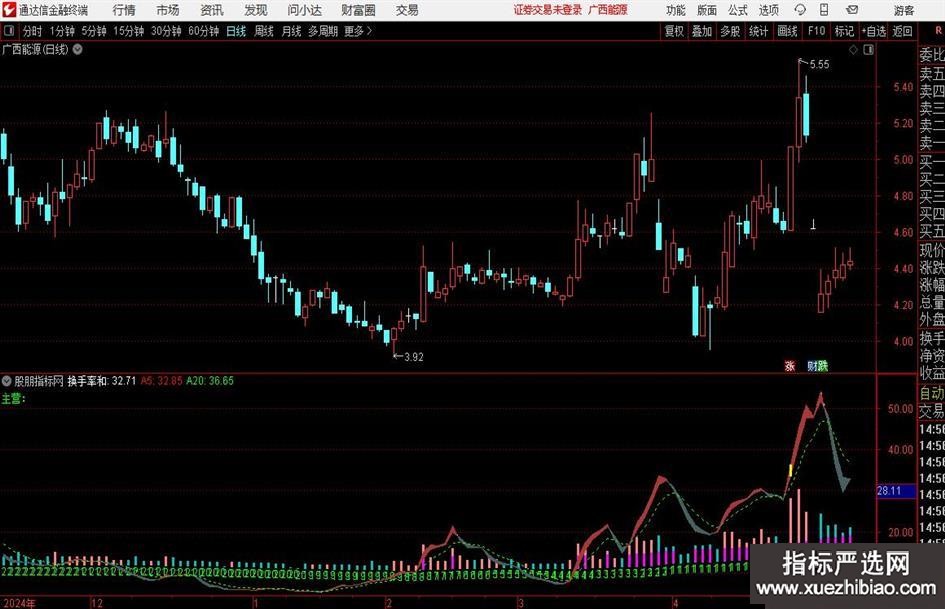945x609 pixels.
Task: Expand the 股朋指标网 indicator dropdown arrow
Action: [x=7, y=380]
